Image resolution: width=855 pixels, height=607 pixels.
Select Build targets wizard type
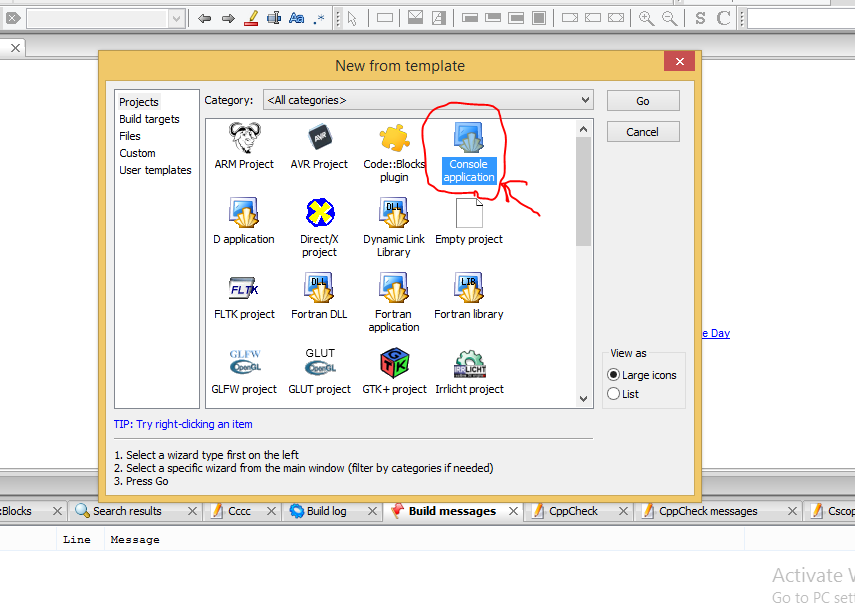point(149,119)
